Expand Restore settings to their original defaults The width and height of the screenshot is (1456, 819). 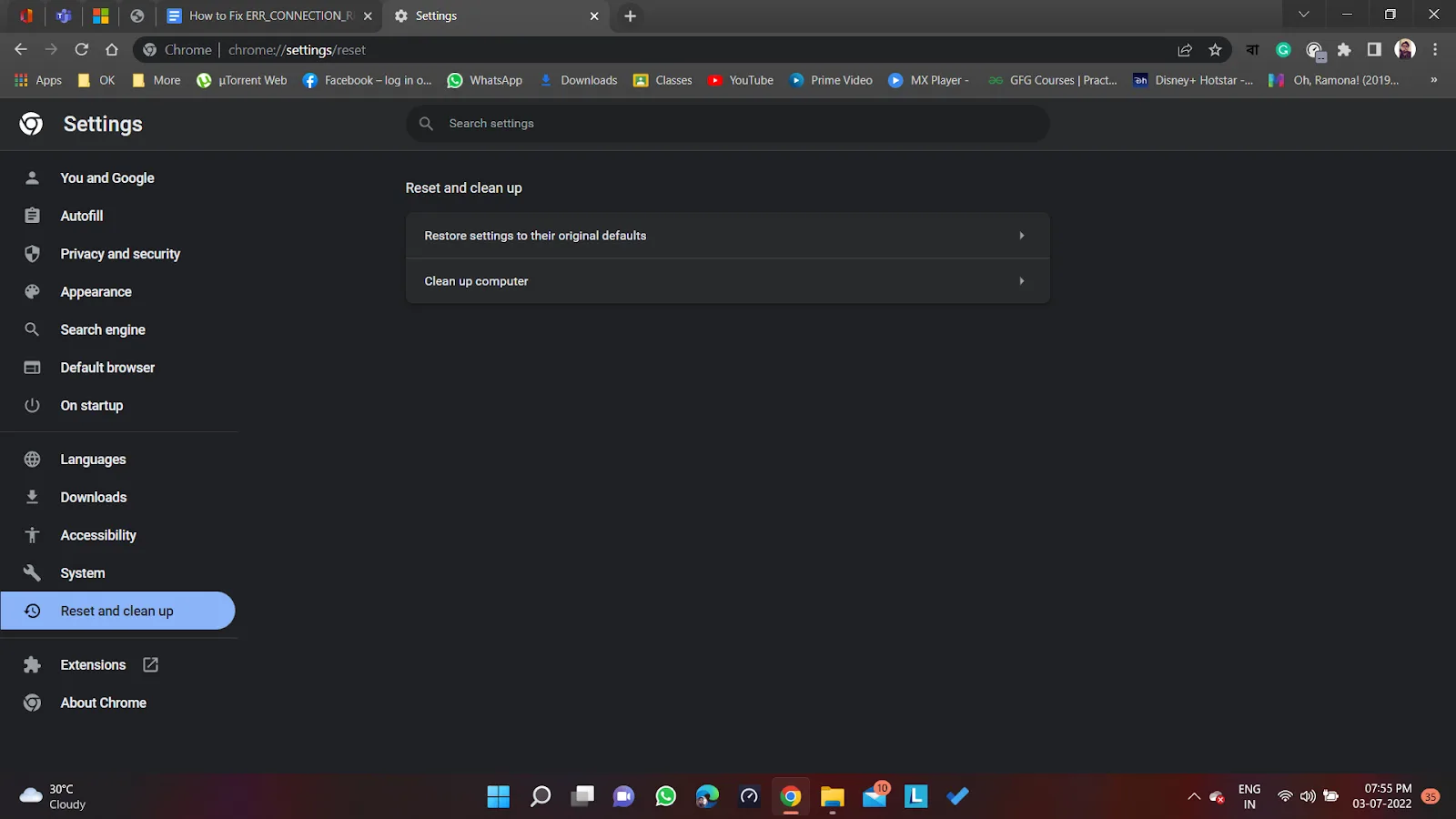click(x=727, y=236)
